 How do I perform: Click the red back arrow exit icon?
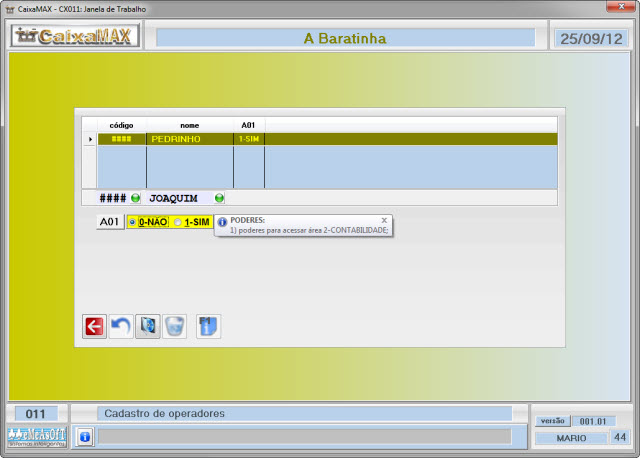point(94,326)
